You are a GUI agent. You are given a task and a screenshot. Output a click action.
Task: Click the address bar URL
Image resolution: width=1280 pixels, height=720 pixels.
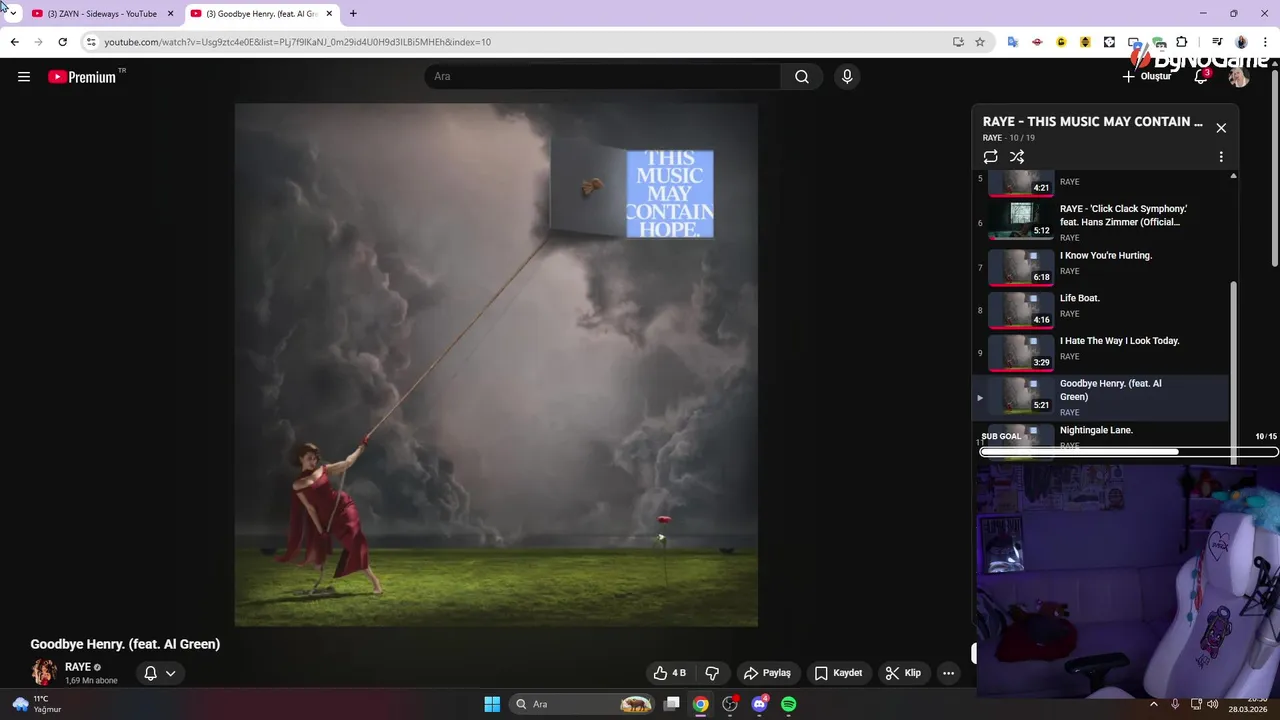click(x=297, y=42)
